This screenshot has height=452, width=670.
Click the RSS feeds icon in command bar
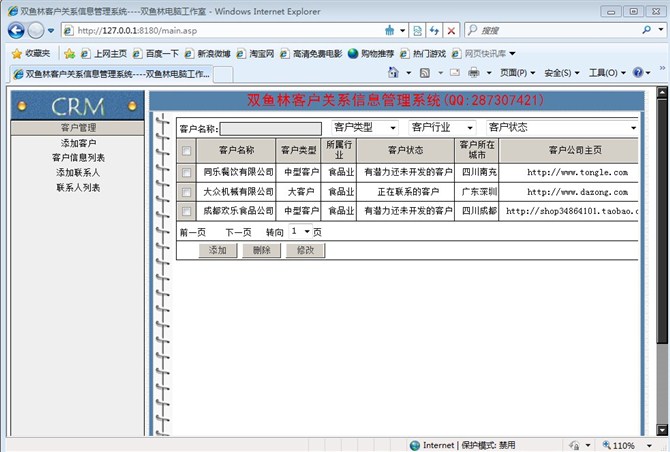tap(425, 73)
